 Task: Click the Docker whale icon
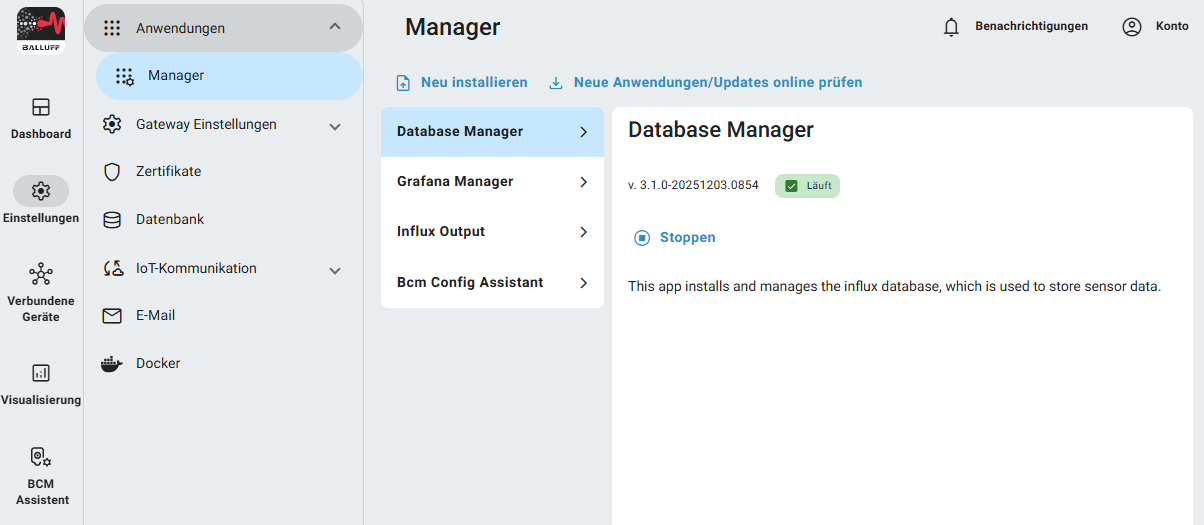[112, 364]
